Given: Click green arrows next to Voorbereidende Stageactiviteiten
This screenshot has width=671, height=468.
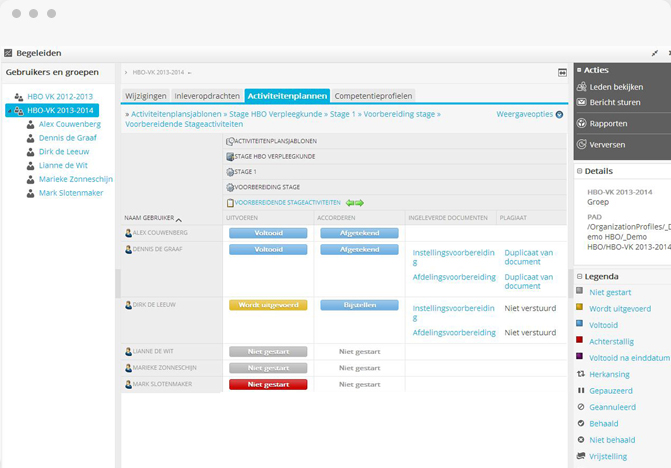Looking at the screenshot, I should click(x=355, y=203).
